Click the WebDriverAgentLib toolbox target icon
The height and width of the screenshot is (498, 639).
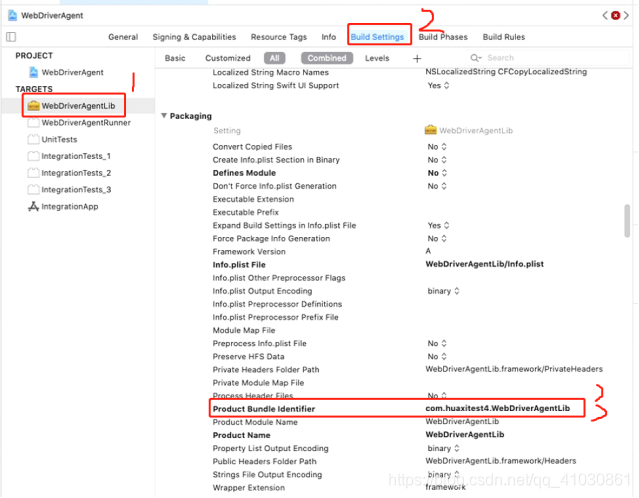coord(33,106)
